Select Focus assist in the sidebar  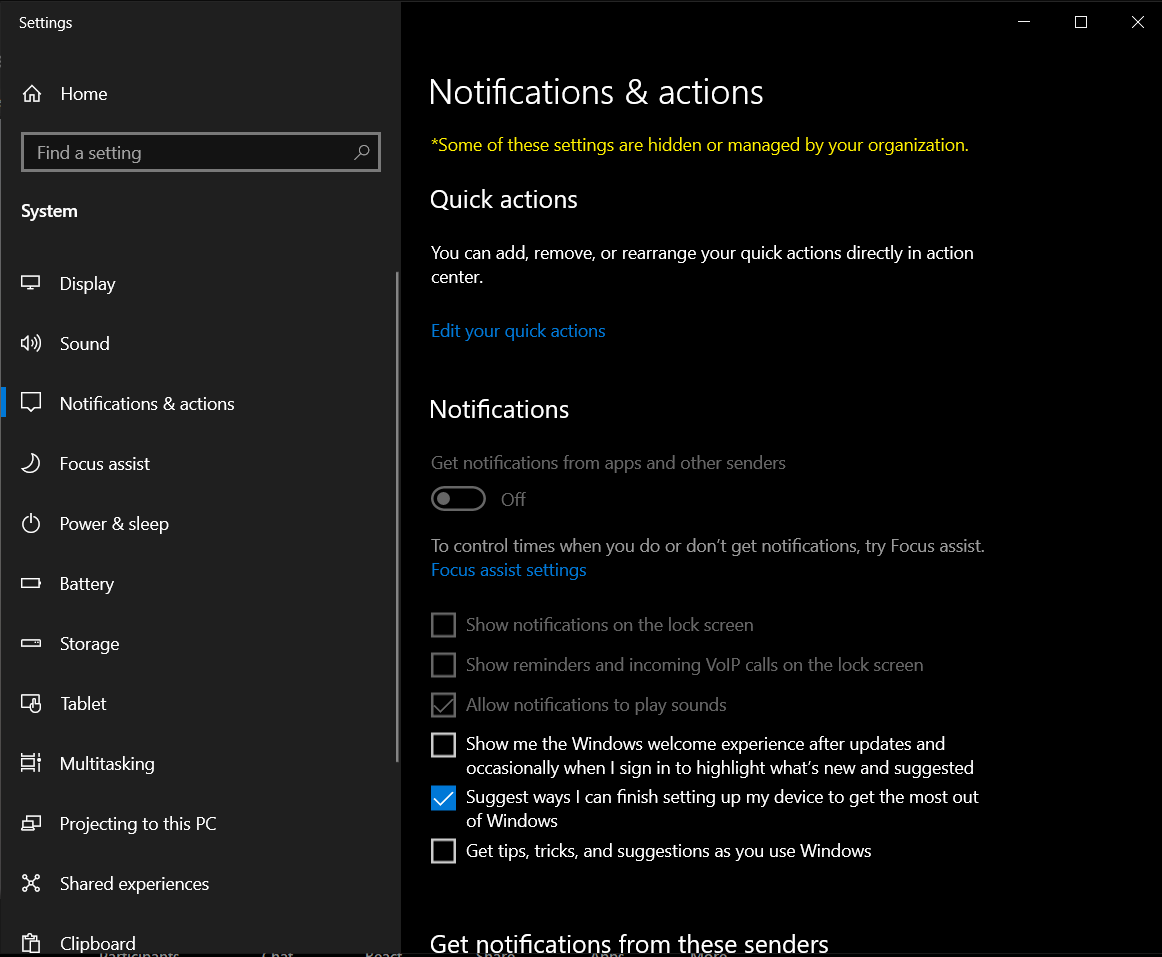(104, 464)
